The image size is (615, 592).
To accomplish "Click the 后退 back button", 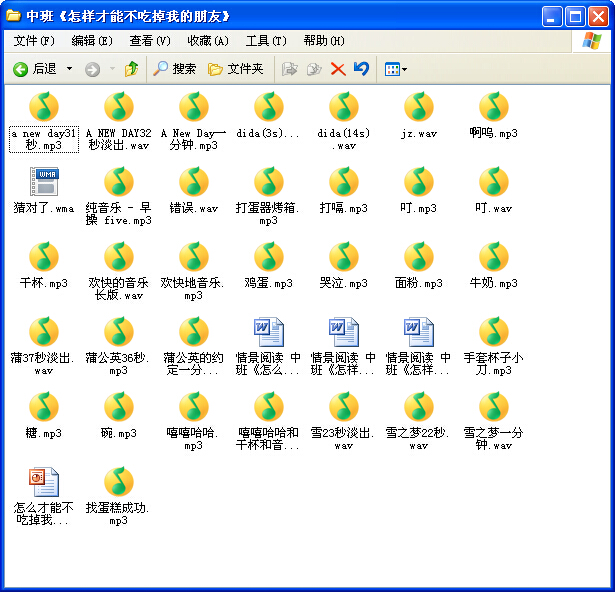I will [x=35, y=69].
